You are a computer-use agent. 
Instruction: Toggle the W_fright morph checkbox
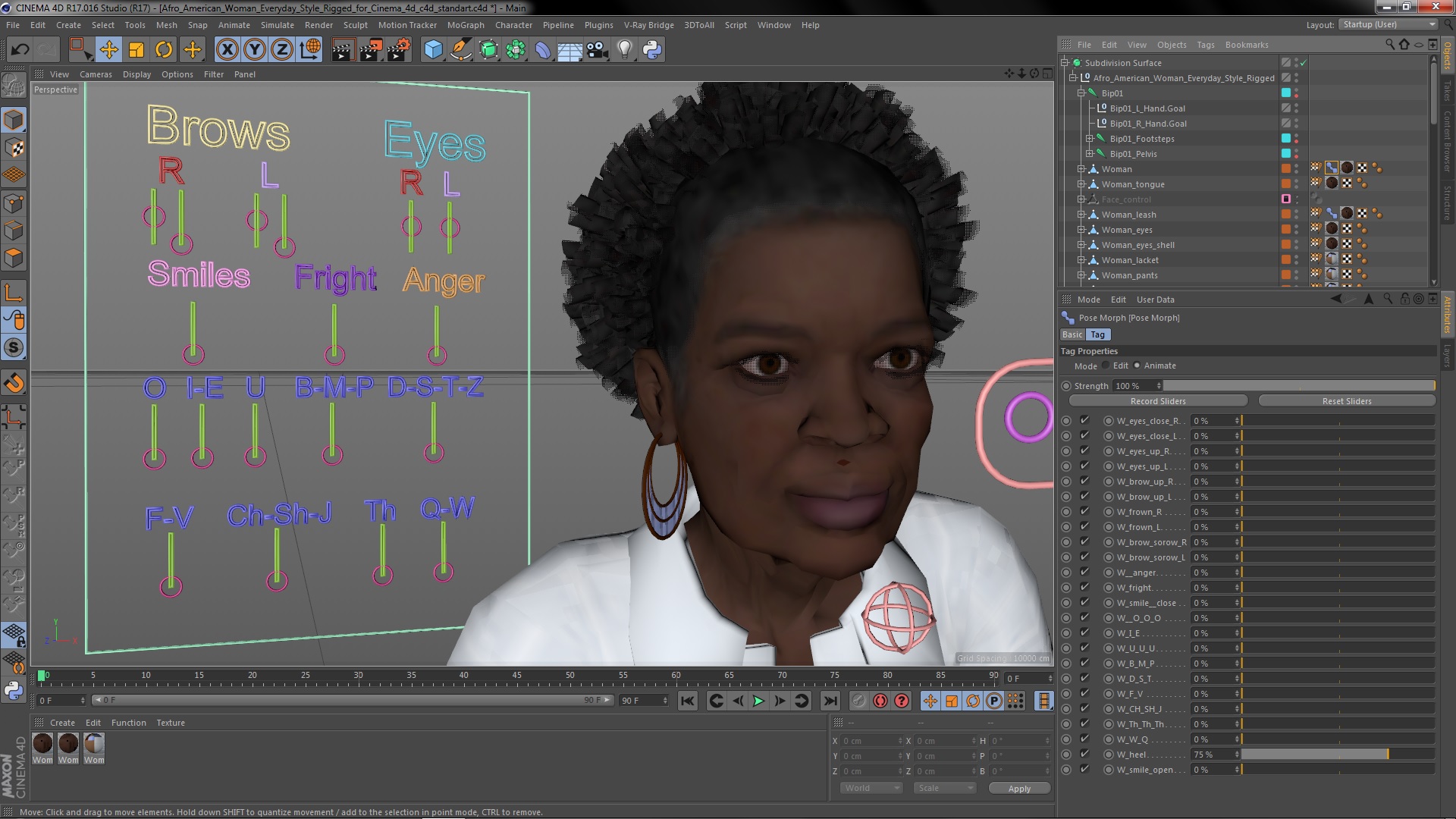click(x=1084, y=588)
